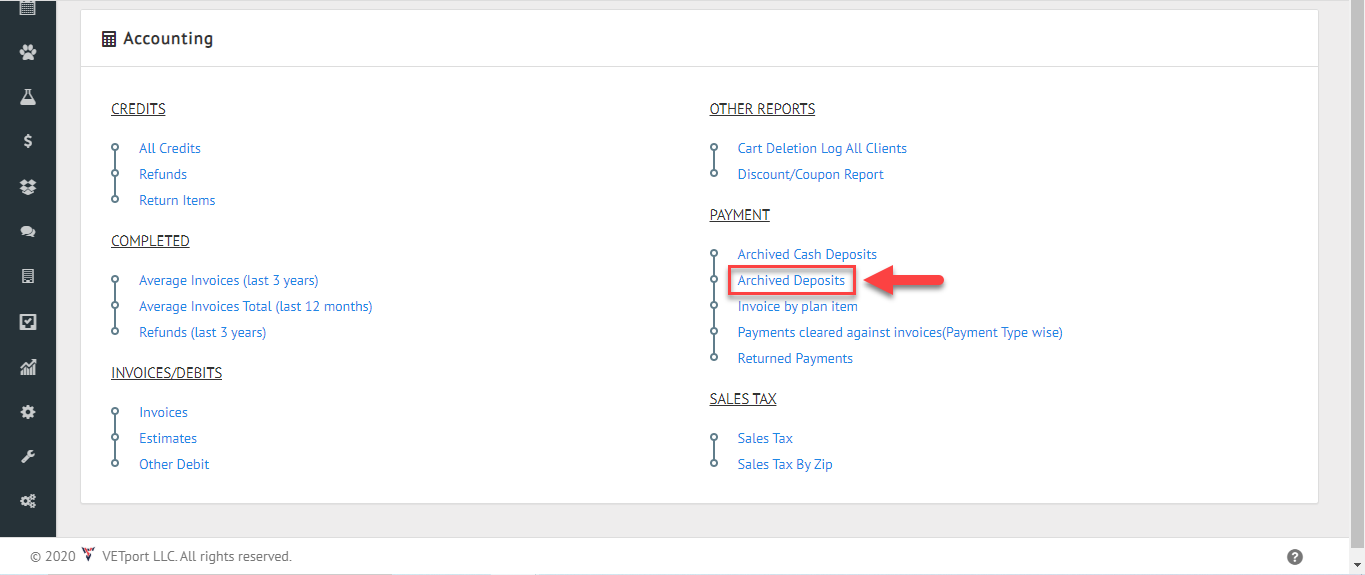Open the Discount/Coupon Report

point(811,174)
